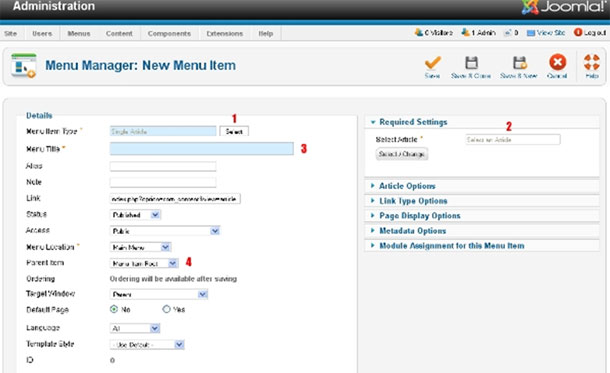Open the Site menu
The height and width of the screenshot is (373, 610).
11,33
